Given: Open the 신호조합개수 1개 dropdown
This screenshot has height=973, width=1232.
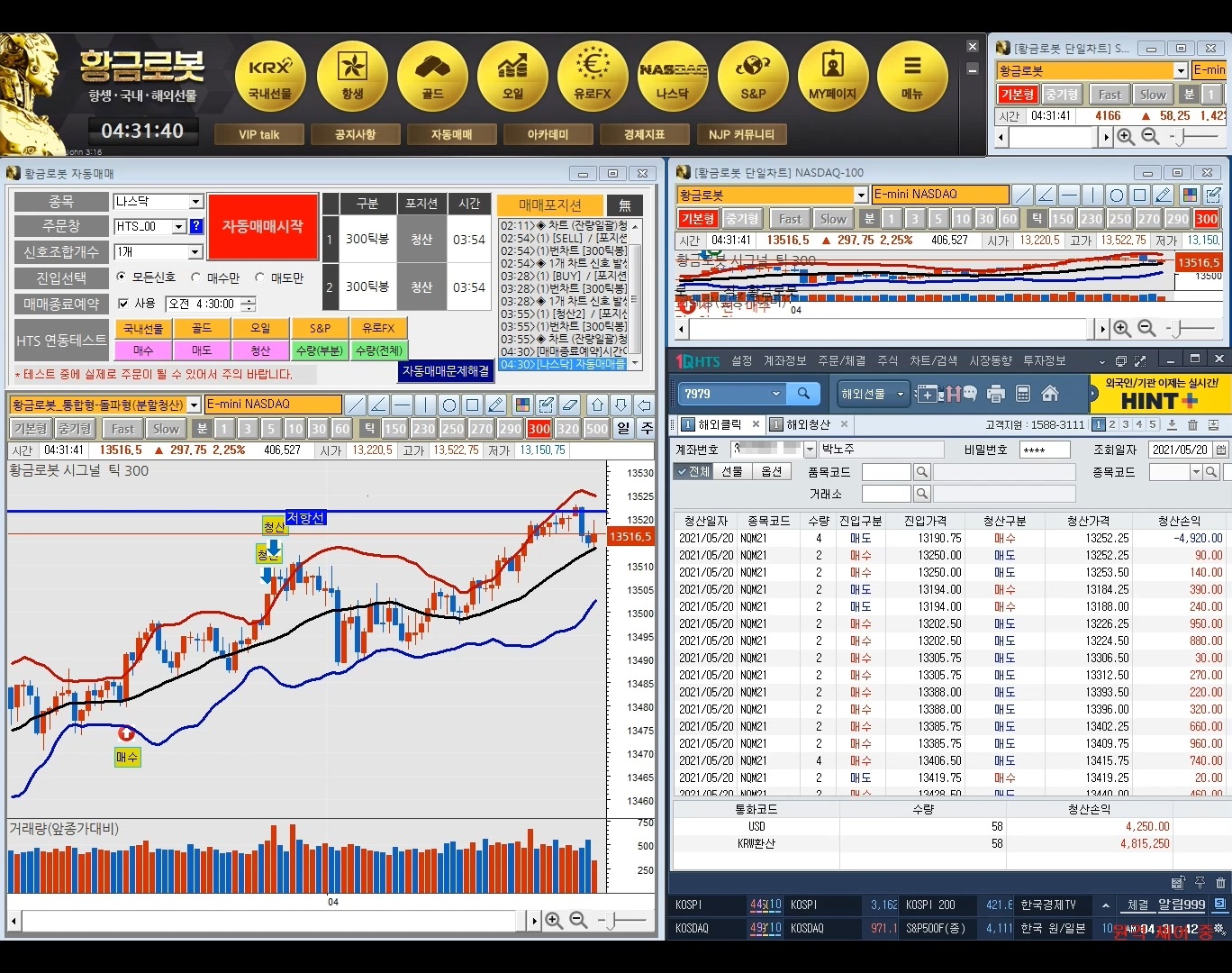Looking at the screenshot, I should (x=195, y=252).
